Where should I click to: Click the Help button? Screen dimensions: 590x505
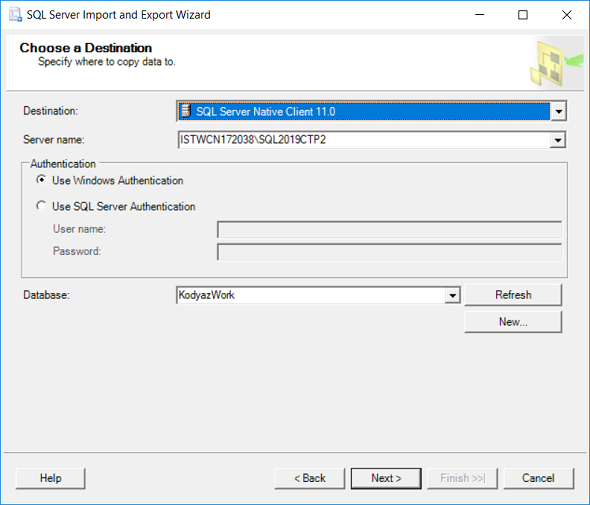[x=50, y=478]
